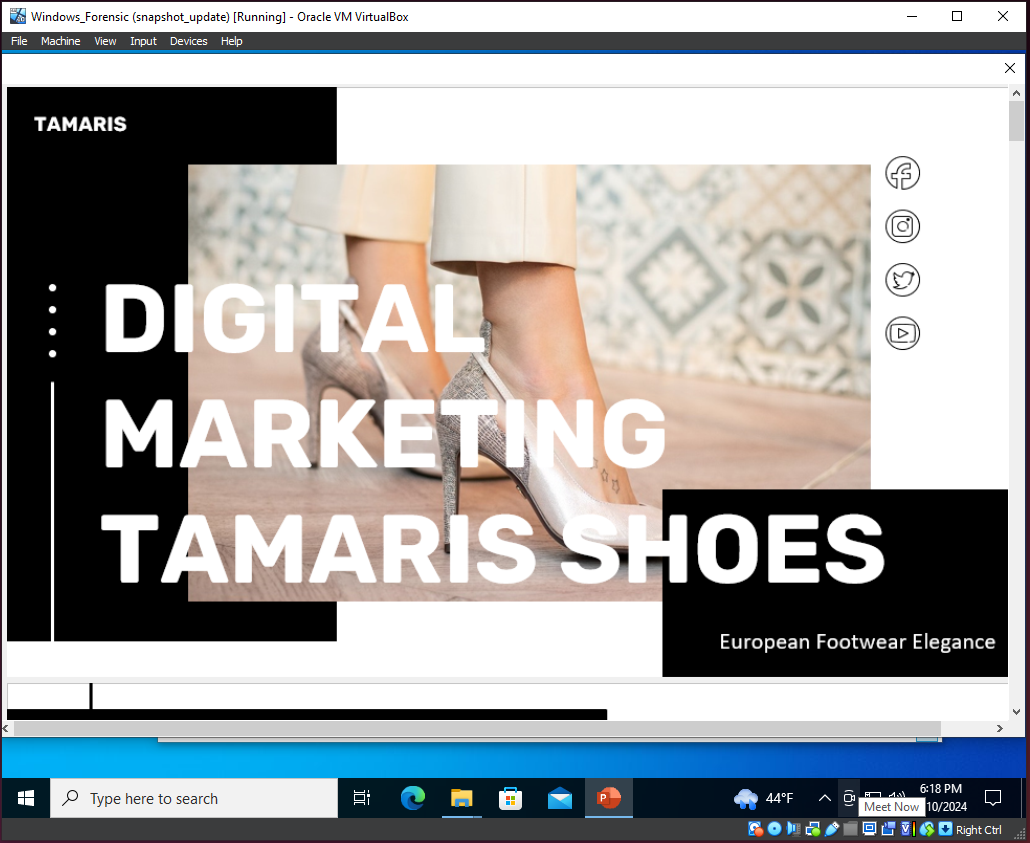The width and height of the screenshot is (1030, 843).
Task: Show hidden system tray icons
Action: point(824,798)
